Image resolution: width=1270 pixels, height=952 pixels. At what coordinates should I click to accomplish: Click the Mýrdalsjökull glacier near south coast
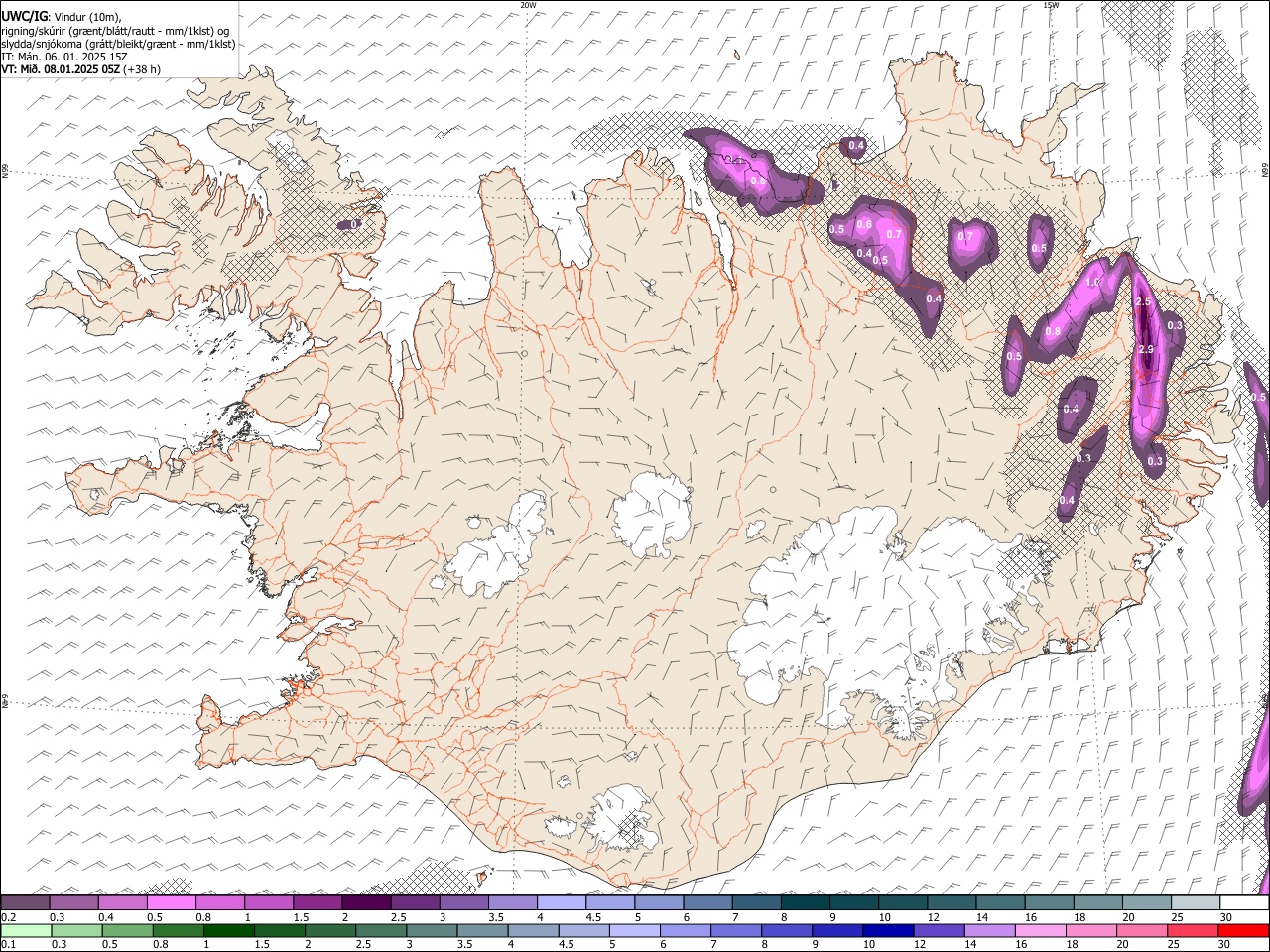click(x=620, y=819)
